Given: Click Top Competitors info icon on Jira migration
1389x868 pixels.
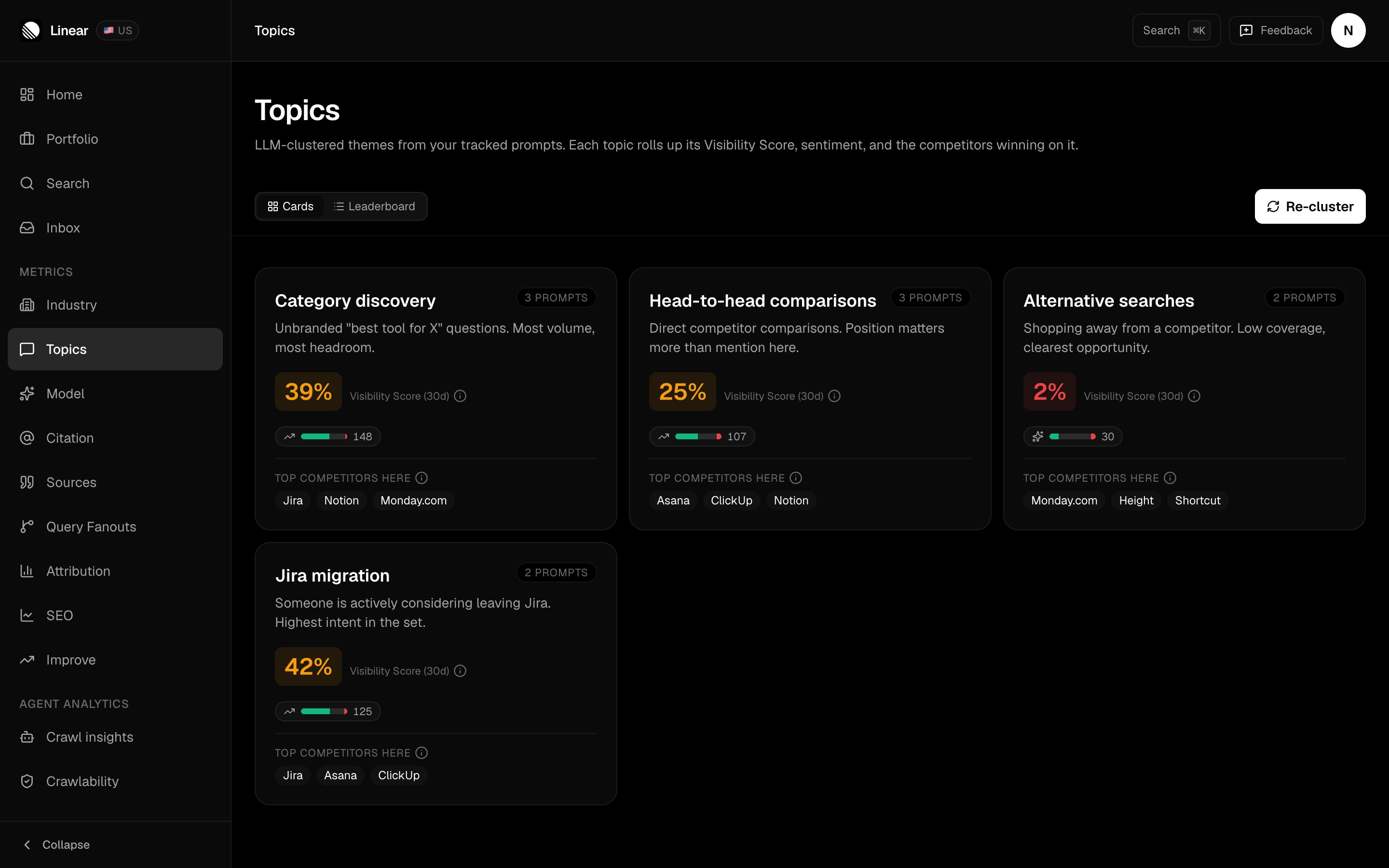Looking at the screenshot, I should (422, 753).
